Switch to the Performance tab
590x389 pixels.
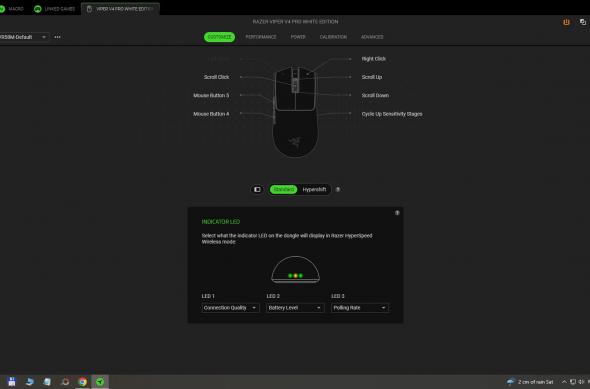pyautogui.click(x=261, y=37)
